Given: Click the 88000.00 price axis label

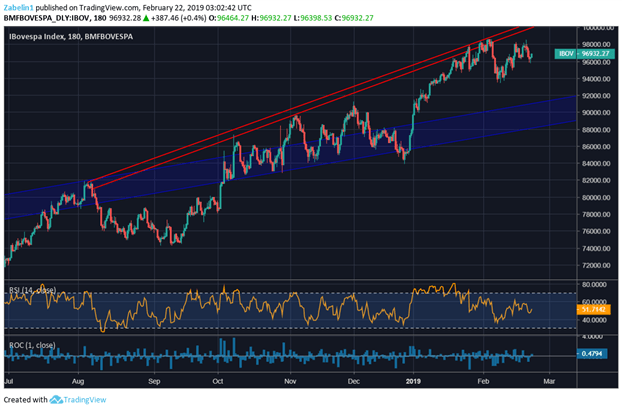Looking at the screenshot, I should click(596, 130).
